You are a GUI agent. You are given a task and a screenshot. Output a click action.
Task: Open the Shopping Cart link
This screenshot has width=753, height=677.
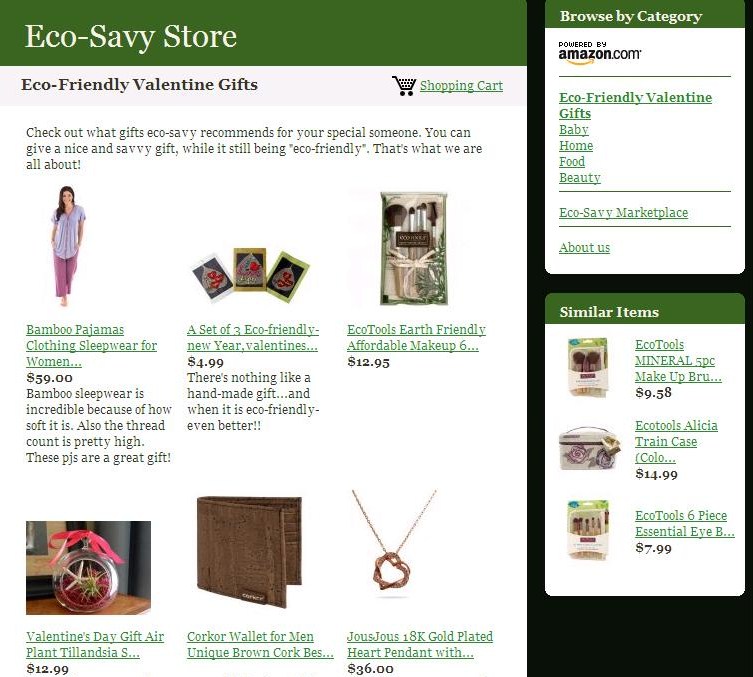(461, 86)
